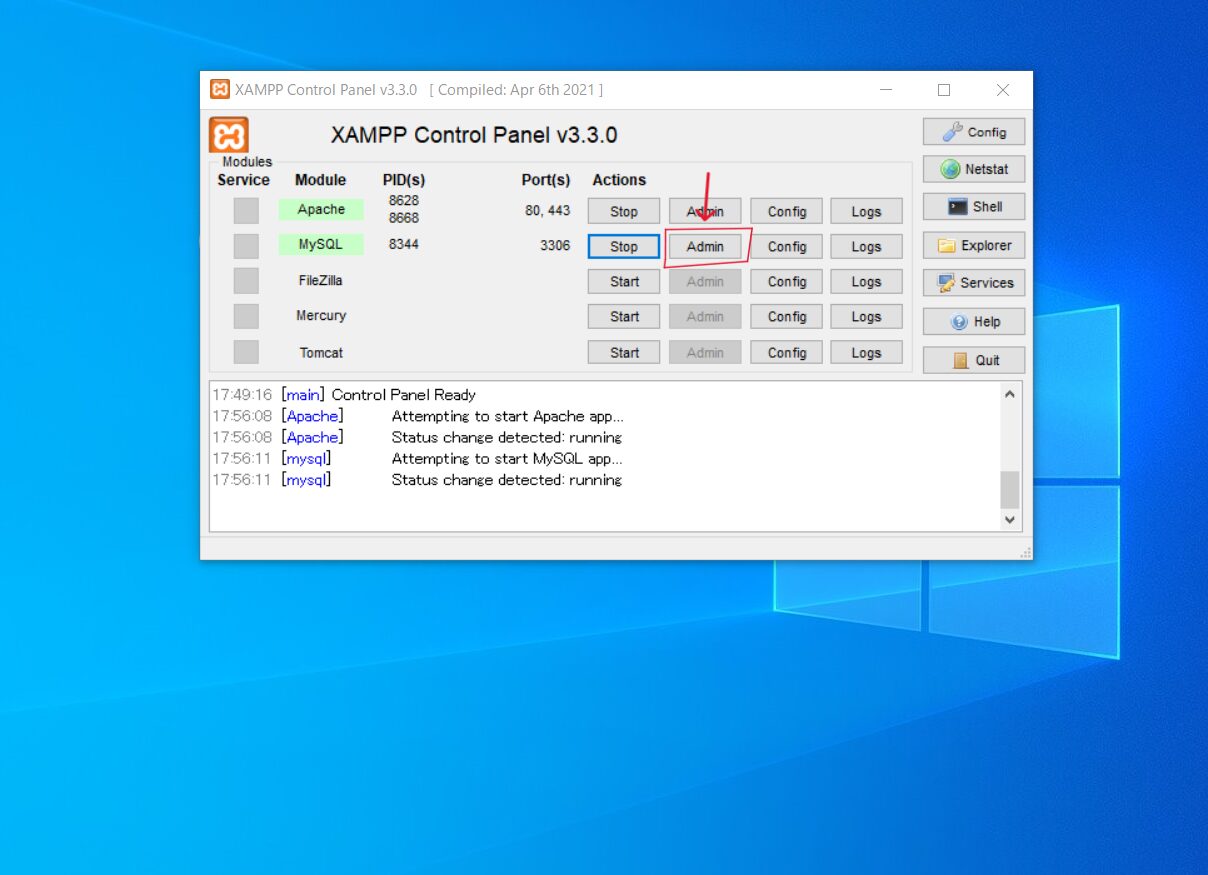The height and width of the screenshot is (875, 1208).
Task: Click log line 'Attempting to start Apache app...'
Action: [x=508, y=416]
